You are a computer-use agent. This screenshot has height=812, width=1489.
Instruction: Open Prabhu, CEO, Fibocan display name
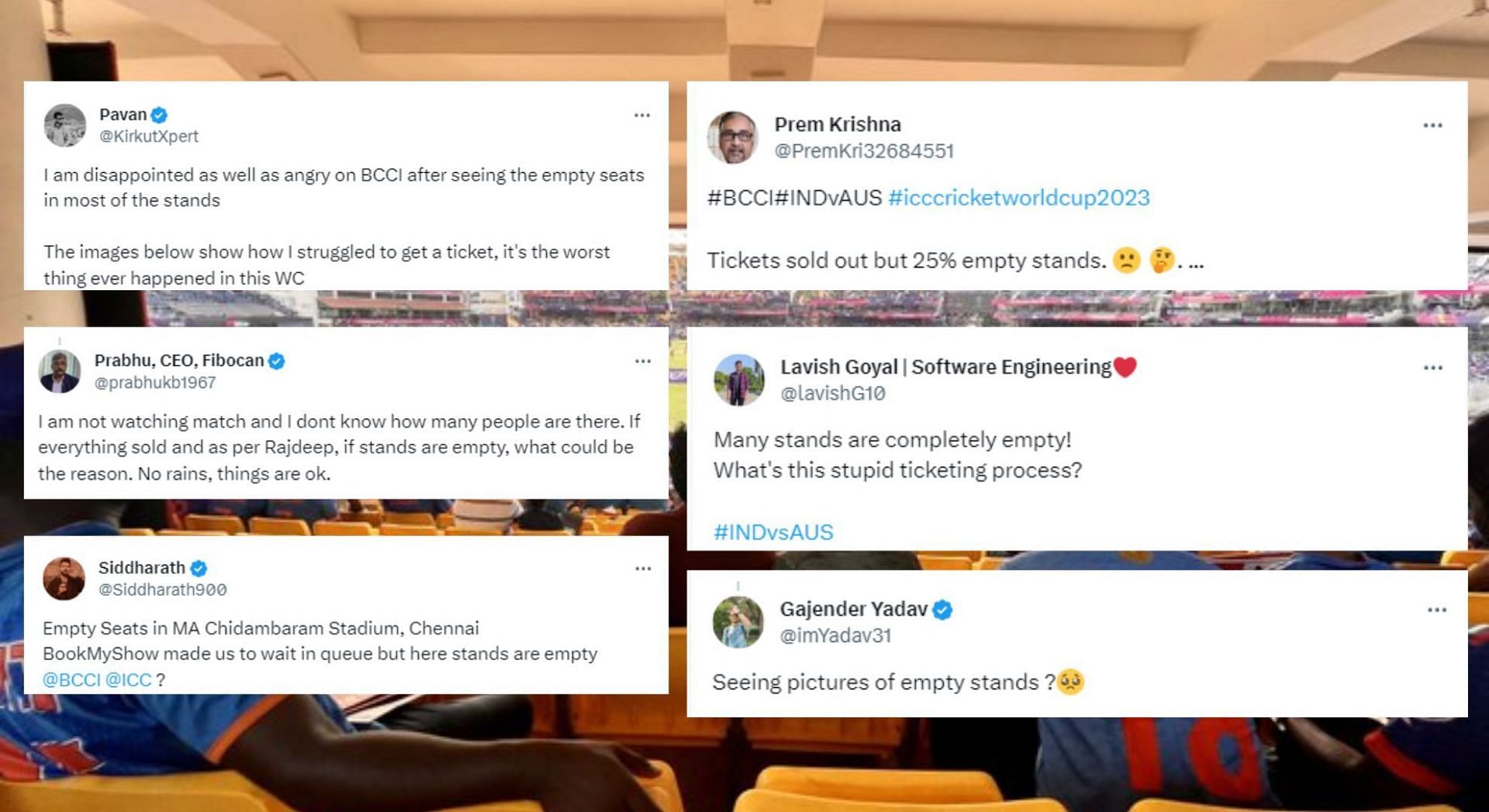click(x=179, y=361)
